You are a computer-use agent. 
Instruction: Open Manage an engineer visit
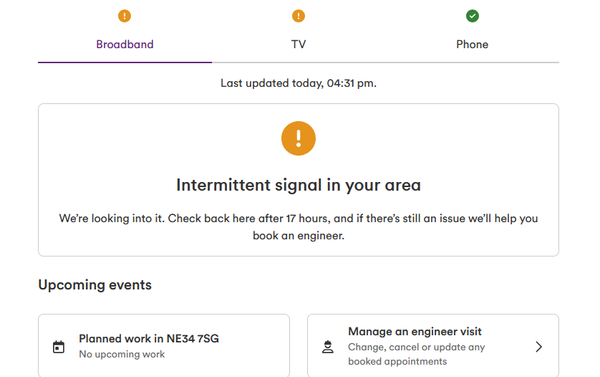[433, 346]
